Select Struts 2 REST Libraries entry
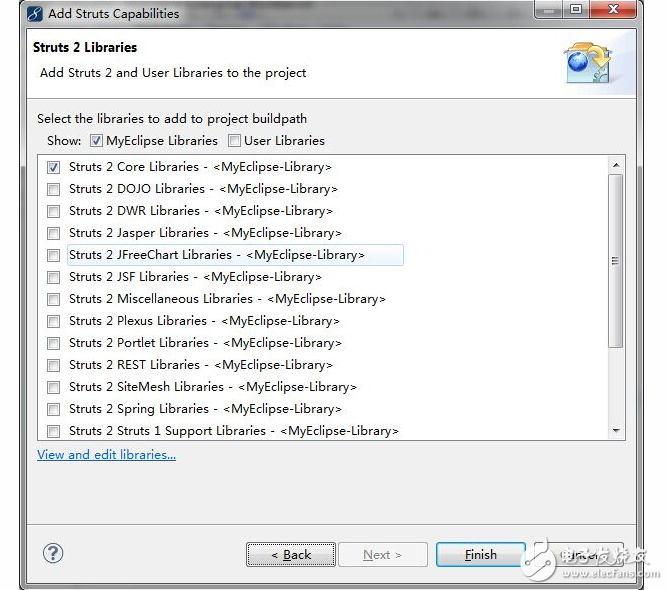This screenshot has width=668, height=590. (200, 365)
